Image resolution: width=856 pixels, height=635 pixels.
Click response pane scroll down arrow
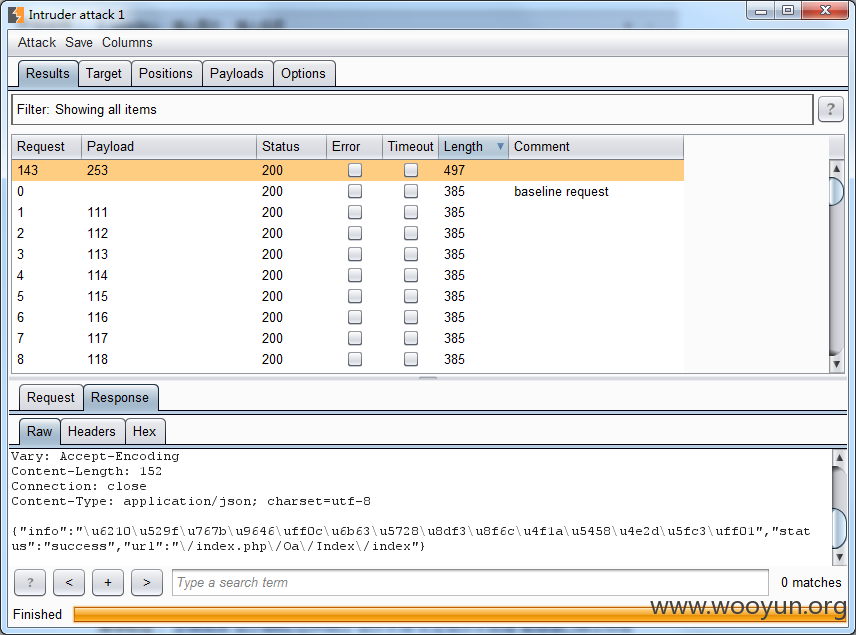(839, 557)
